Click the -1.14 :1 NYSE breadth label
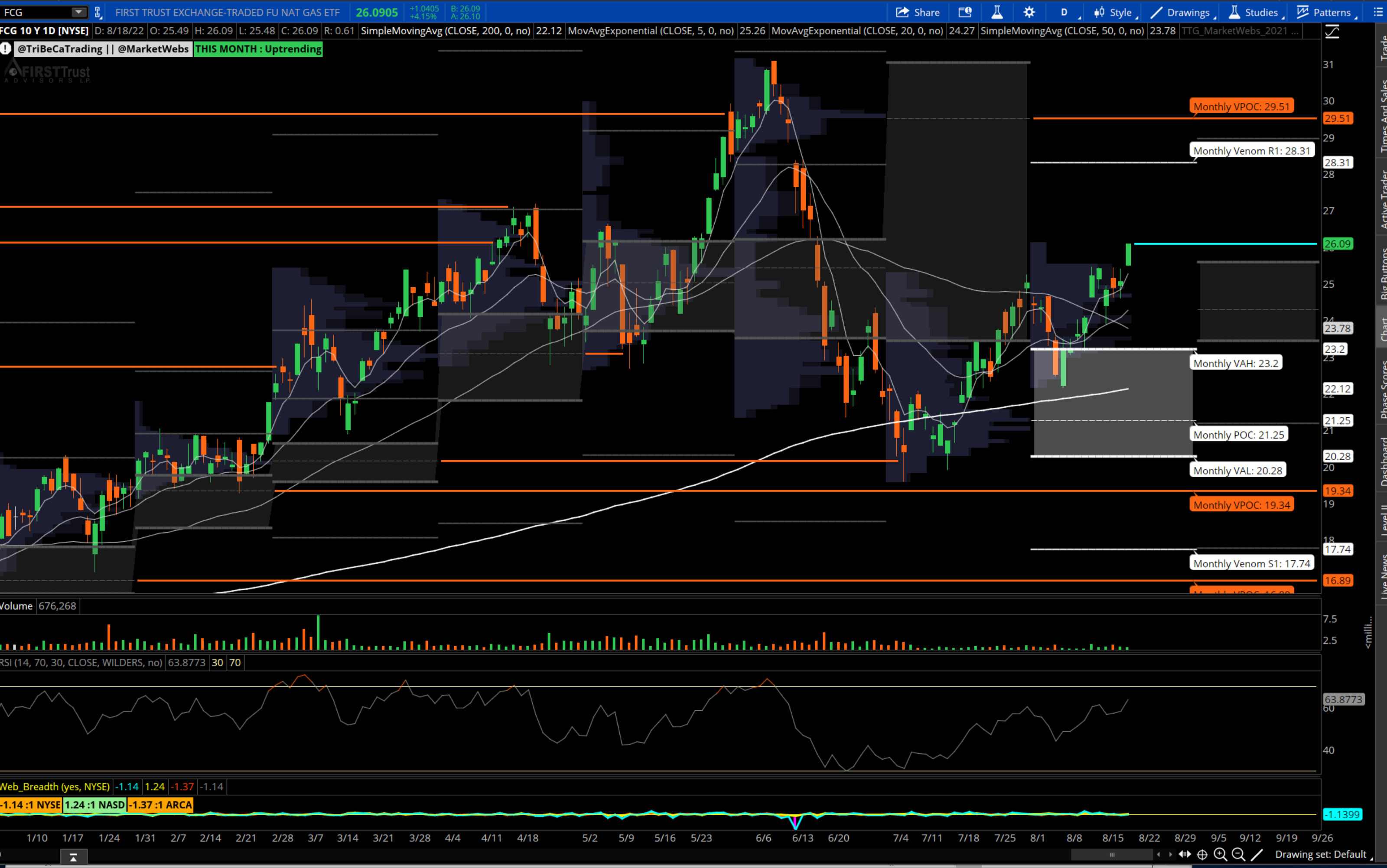1387x868 pixels. pos(31,805)
